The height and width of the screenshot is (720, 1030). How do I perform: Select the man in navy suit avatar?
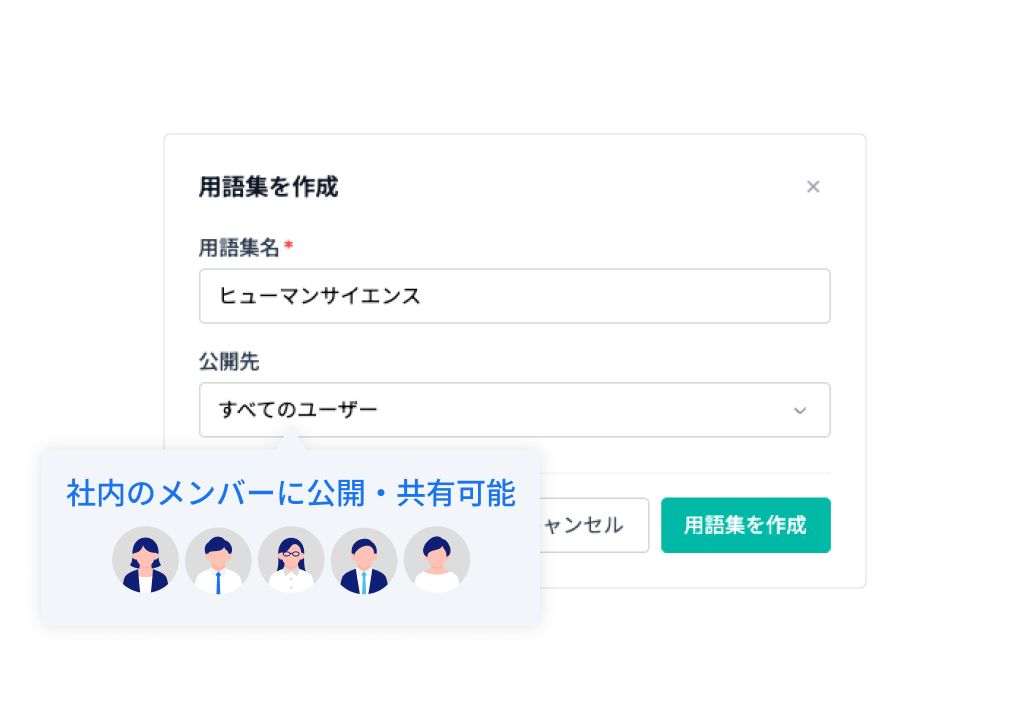click(x=364, y=560)
